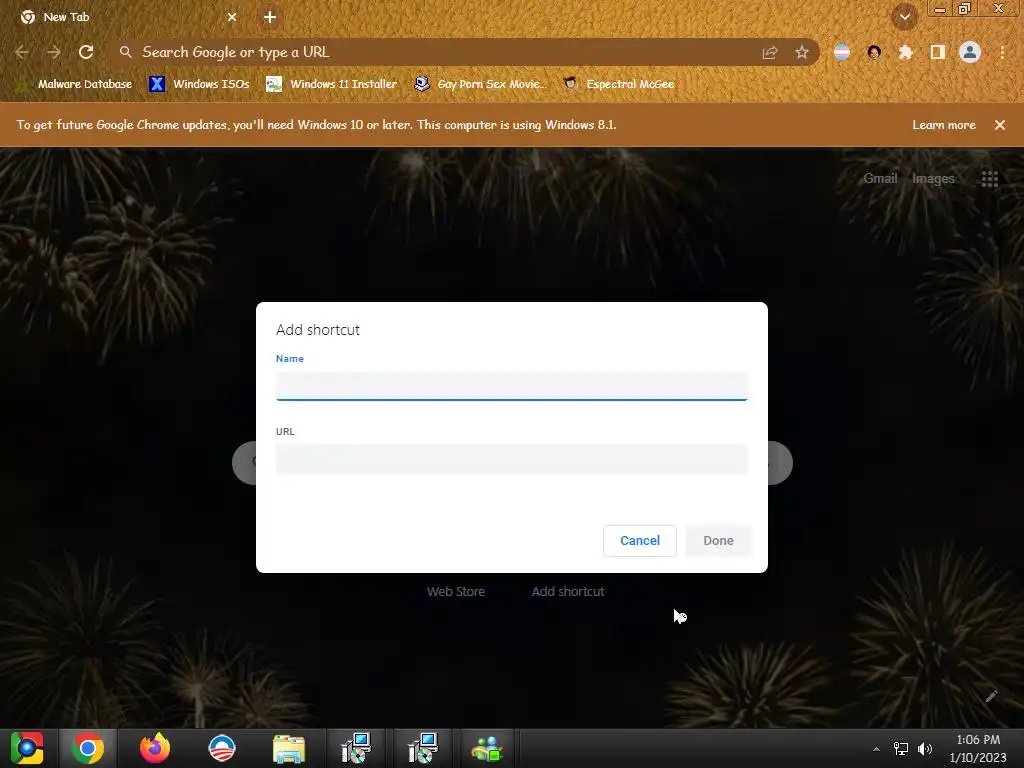This screenshot has height=768, width=1024.
Task: Cancel the Add shortcut dialog
Action: point(639,541)
